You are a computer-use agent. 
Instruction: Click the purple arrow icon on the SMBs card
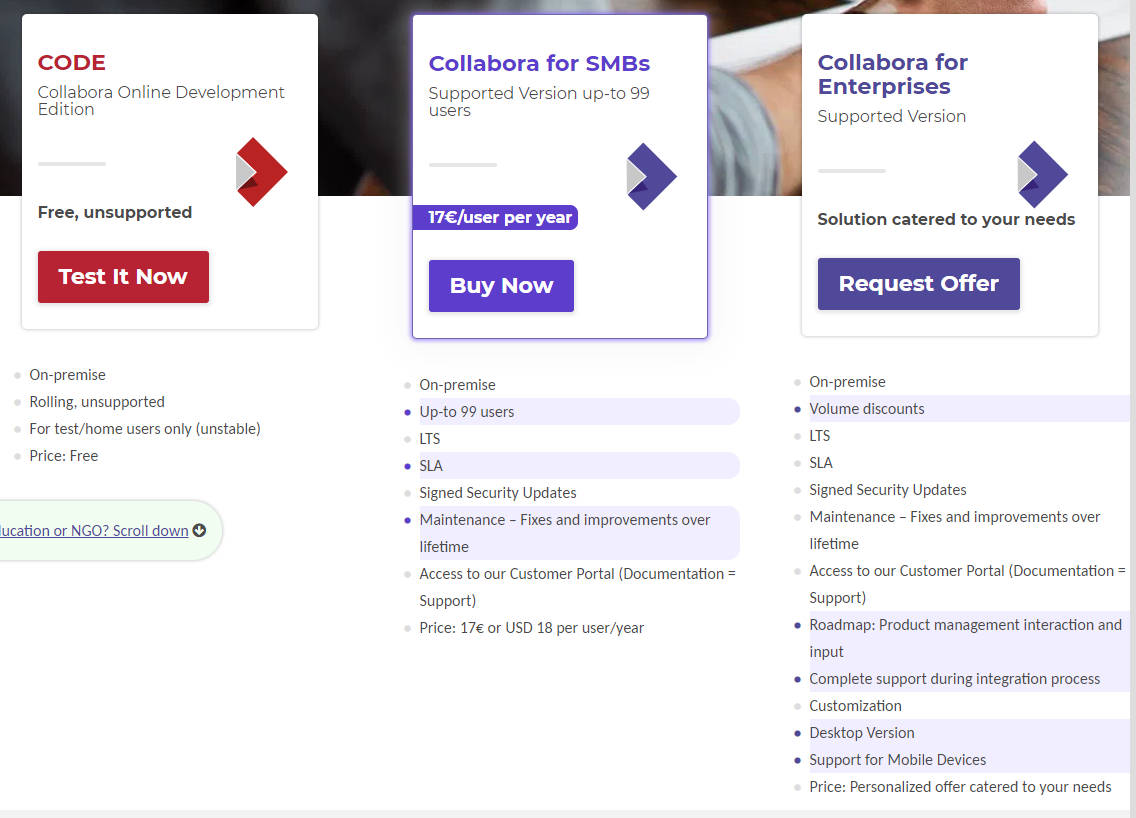click(650, 176)
